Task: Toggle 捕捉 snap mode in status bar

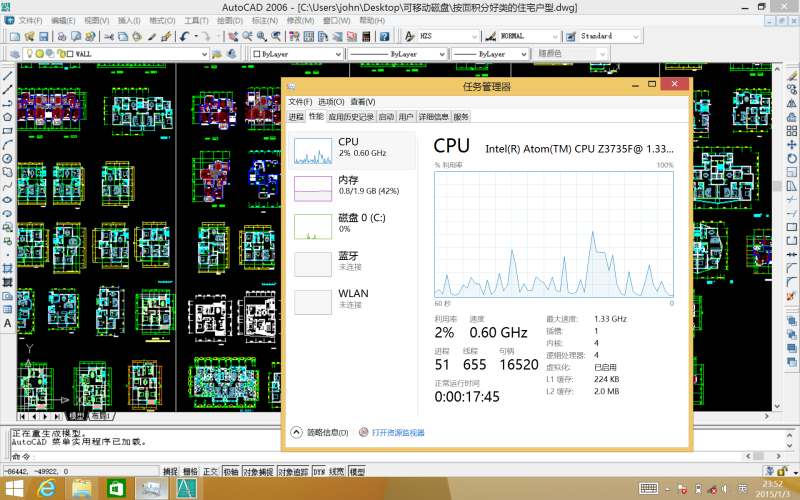Action: tap(170, 471)
